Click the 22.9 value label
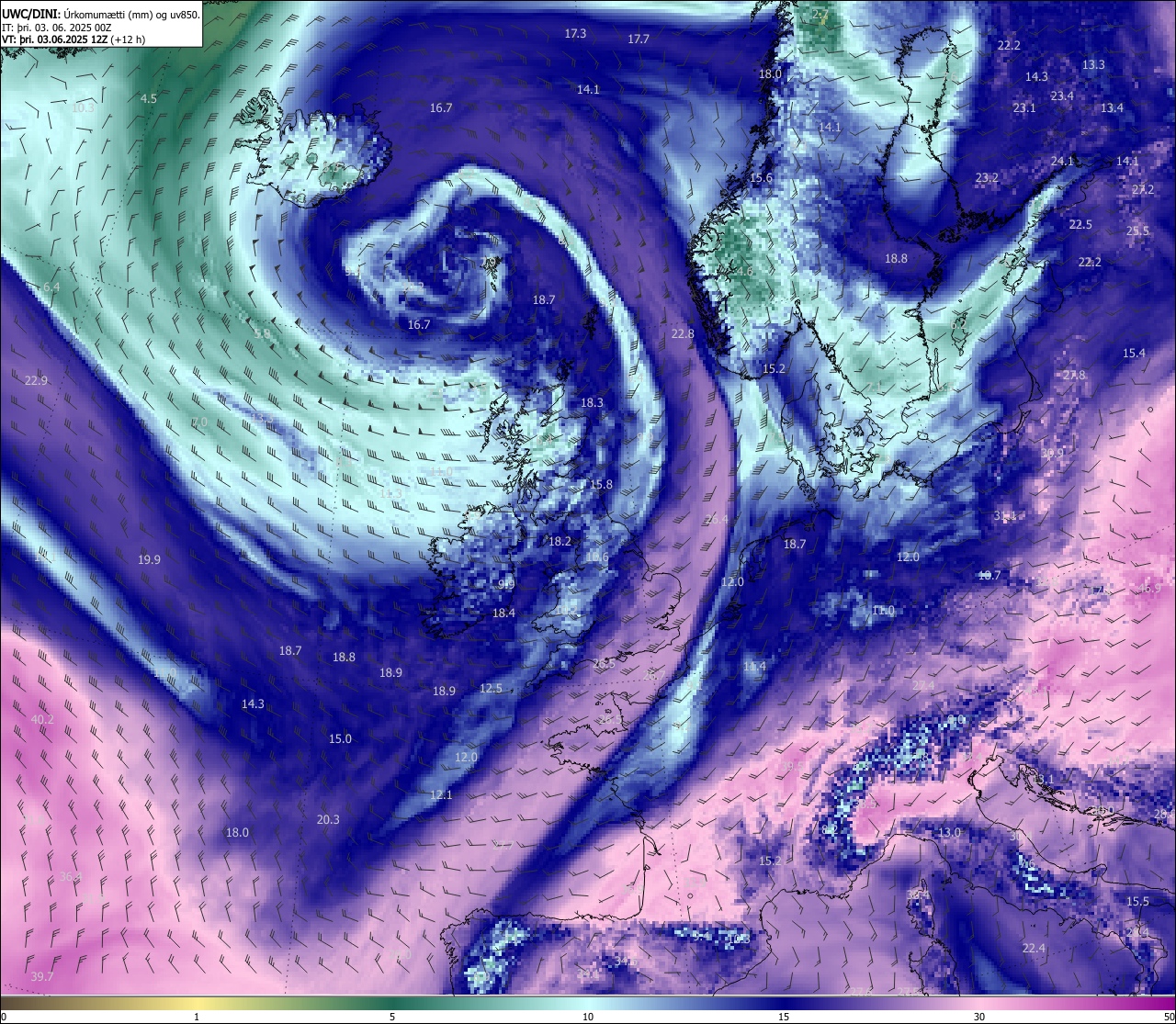 [x=37, y=381]
